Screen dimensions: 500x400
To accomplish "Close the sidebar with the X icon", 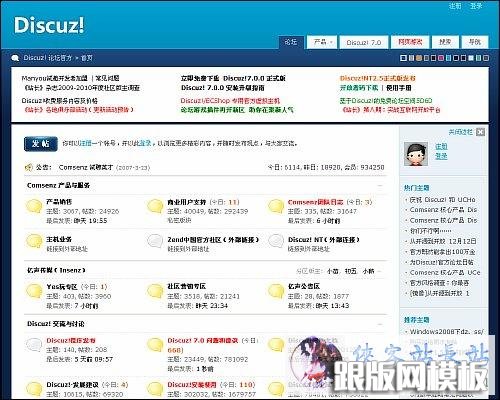I will [x=480, y=132].
